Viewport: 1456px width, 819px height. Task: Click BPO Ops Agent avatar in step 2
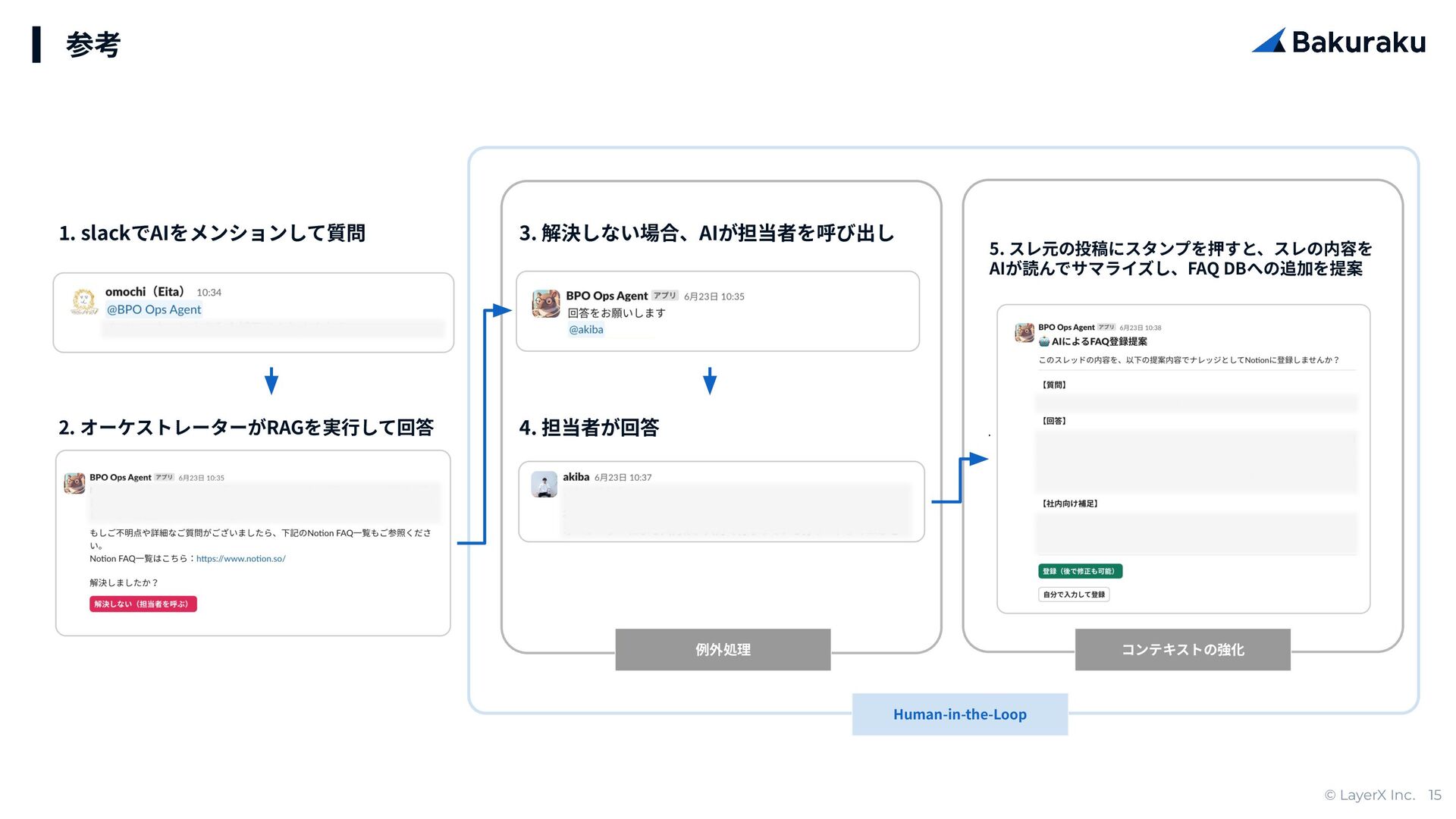(x=74, y=483)
